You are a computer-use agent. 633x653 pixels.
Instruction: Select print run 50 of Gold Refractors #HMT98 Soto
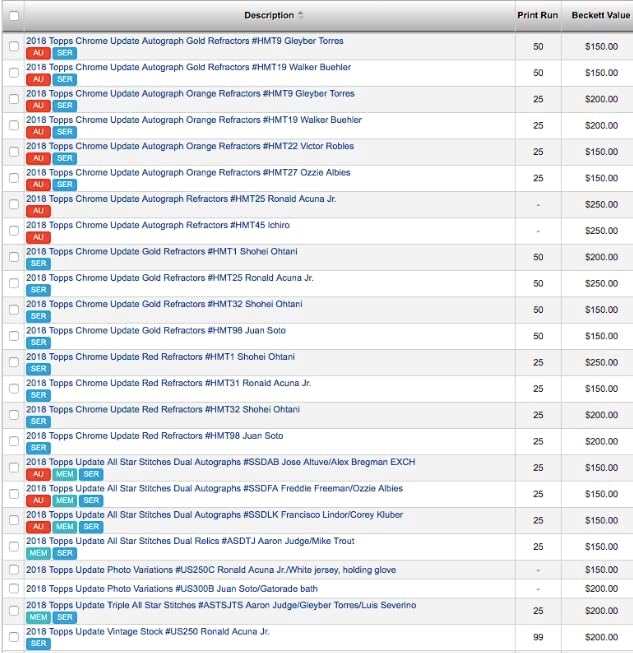coord(538,336)
